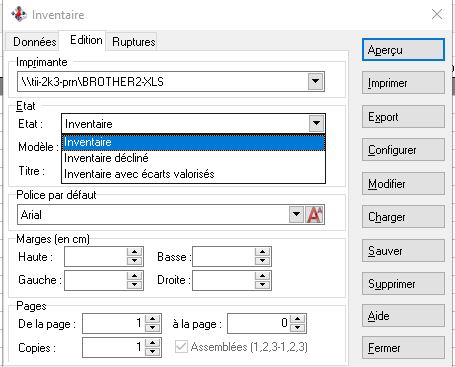Click the Imprimer button

(403, 83)
